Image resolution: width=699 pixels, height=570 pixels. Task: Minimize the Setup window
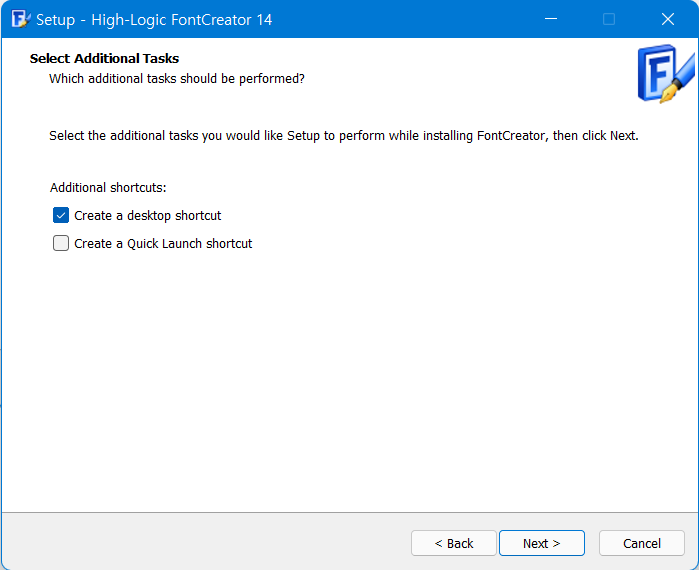pyautogui.click(x=551, y=19)
